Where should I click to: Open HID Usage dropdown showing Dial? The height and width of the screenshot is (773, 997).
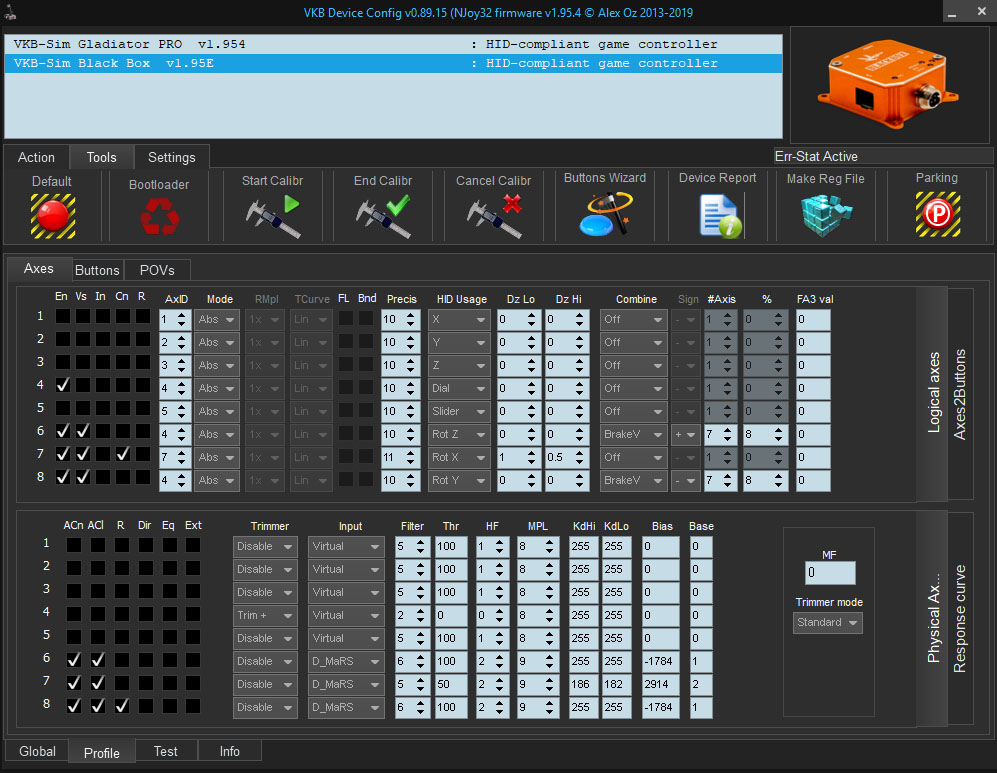coord(458,388)
